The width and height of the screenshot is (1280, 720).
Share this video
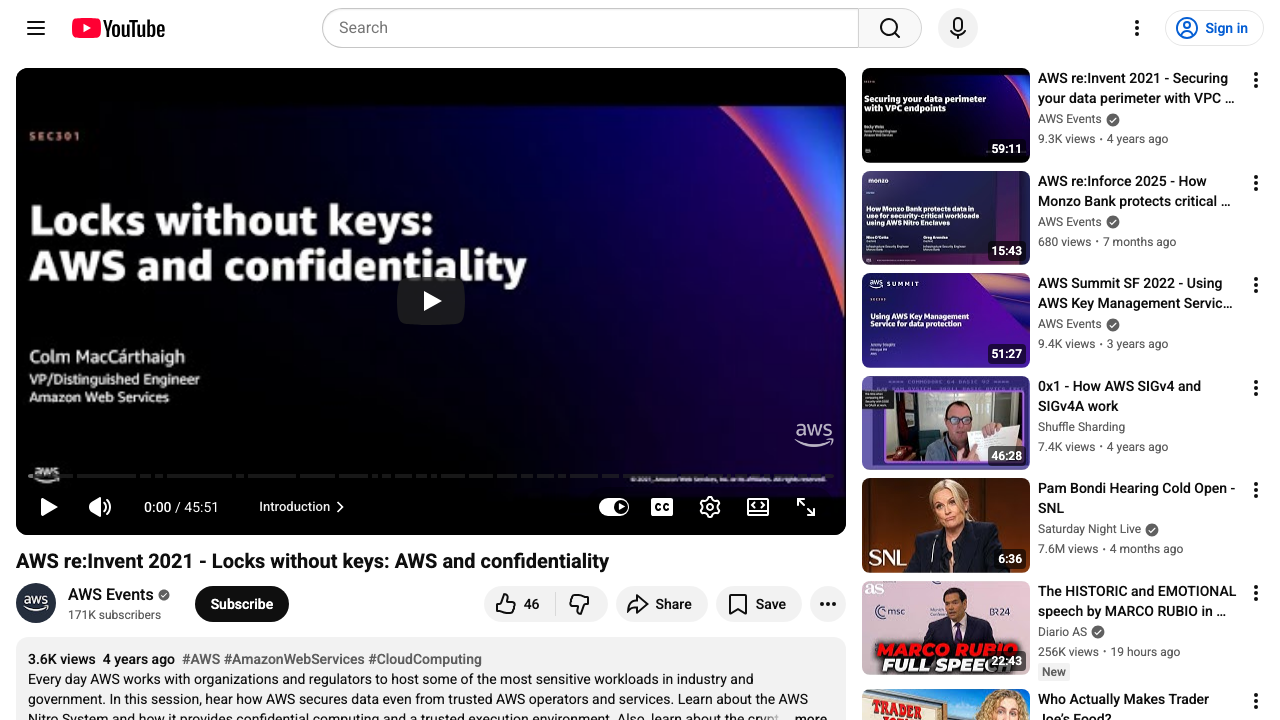661,604
